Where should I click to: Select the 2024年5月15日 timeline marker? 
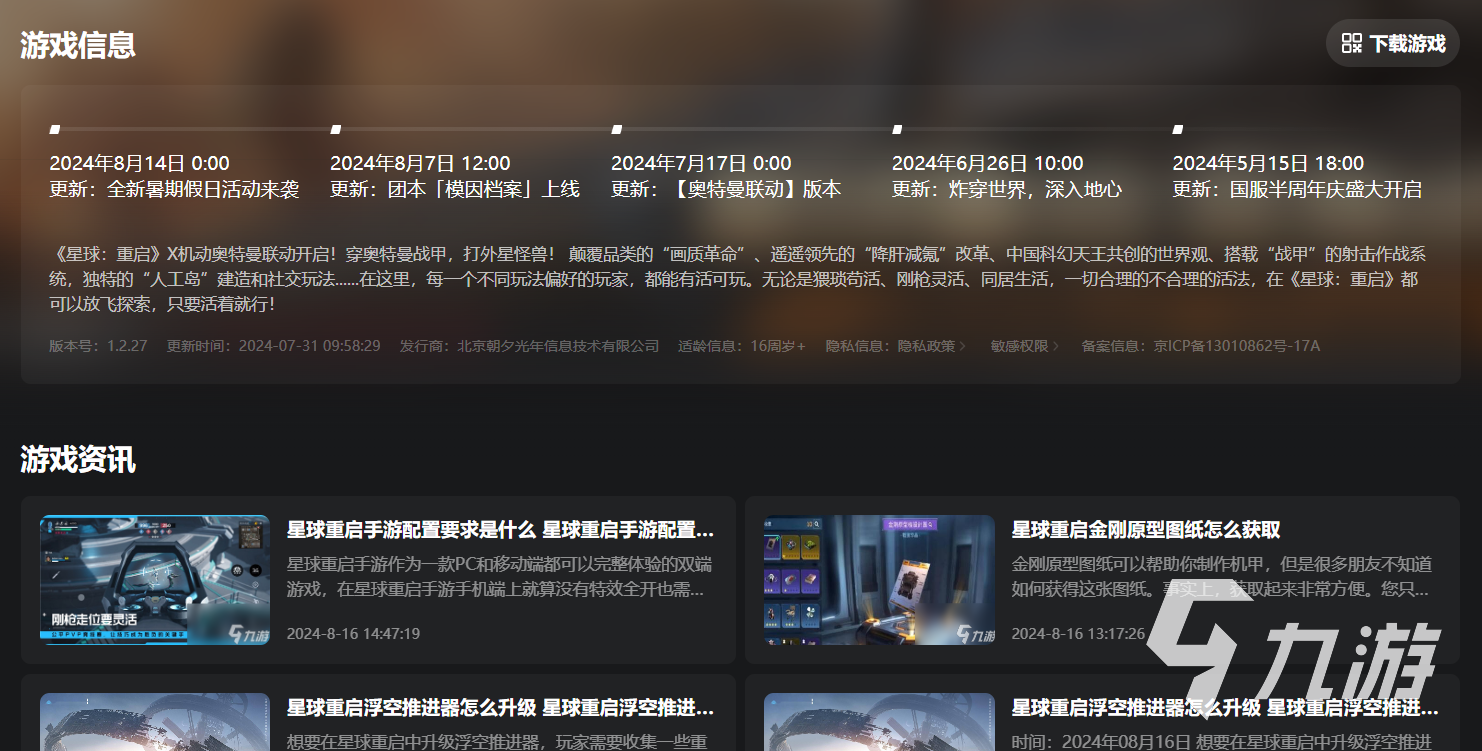coord(1178,129)
